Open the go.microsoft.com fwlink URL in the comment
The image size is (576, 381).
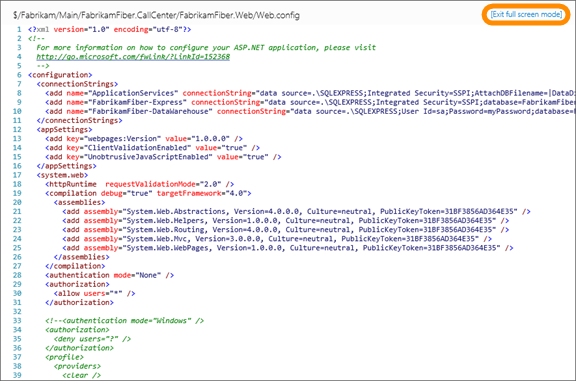(133, 57)
